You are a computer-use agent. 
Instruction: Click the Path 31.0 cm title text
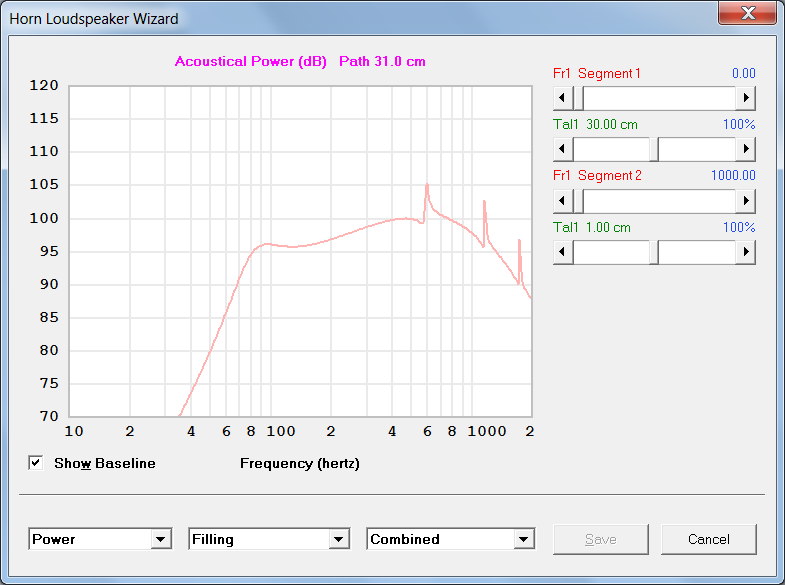[x=382, y=61]
